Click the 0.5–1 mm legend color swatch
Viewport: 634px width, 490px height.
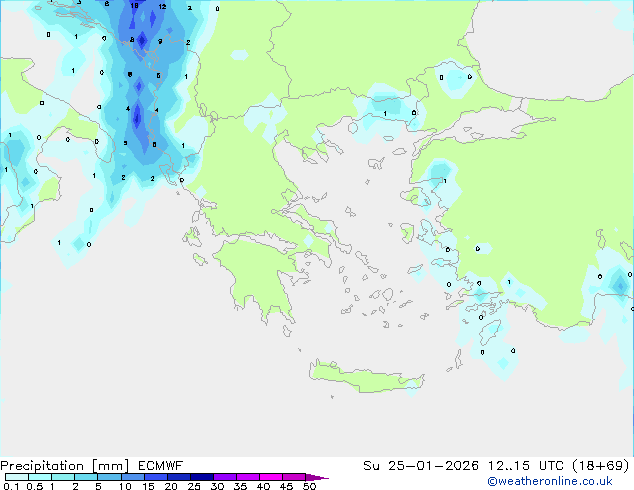[x=40, y=477]
